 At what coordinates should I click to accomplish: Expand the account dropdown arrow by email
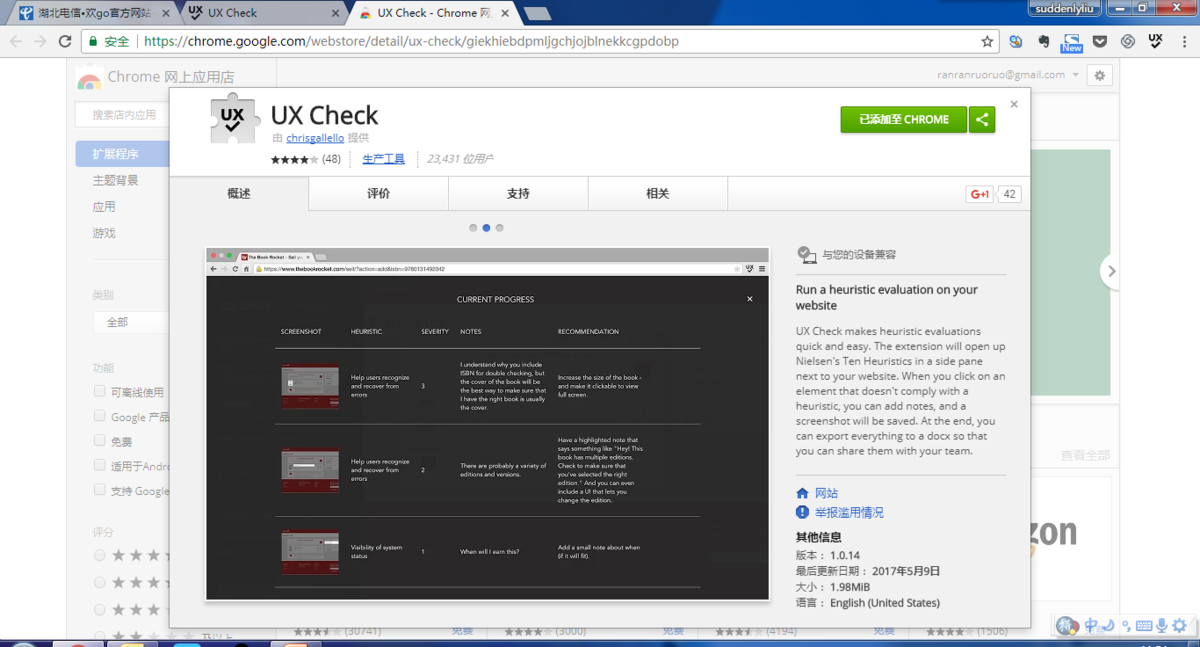point(1076,75)
